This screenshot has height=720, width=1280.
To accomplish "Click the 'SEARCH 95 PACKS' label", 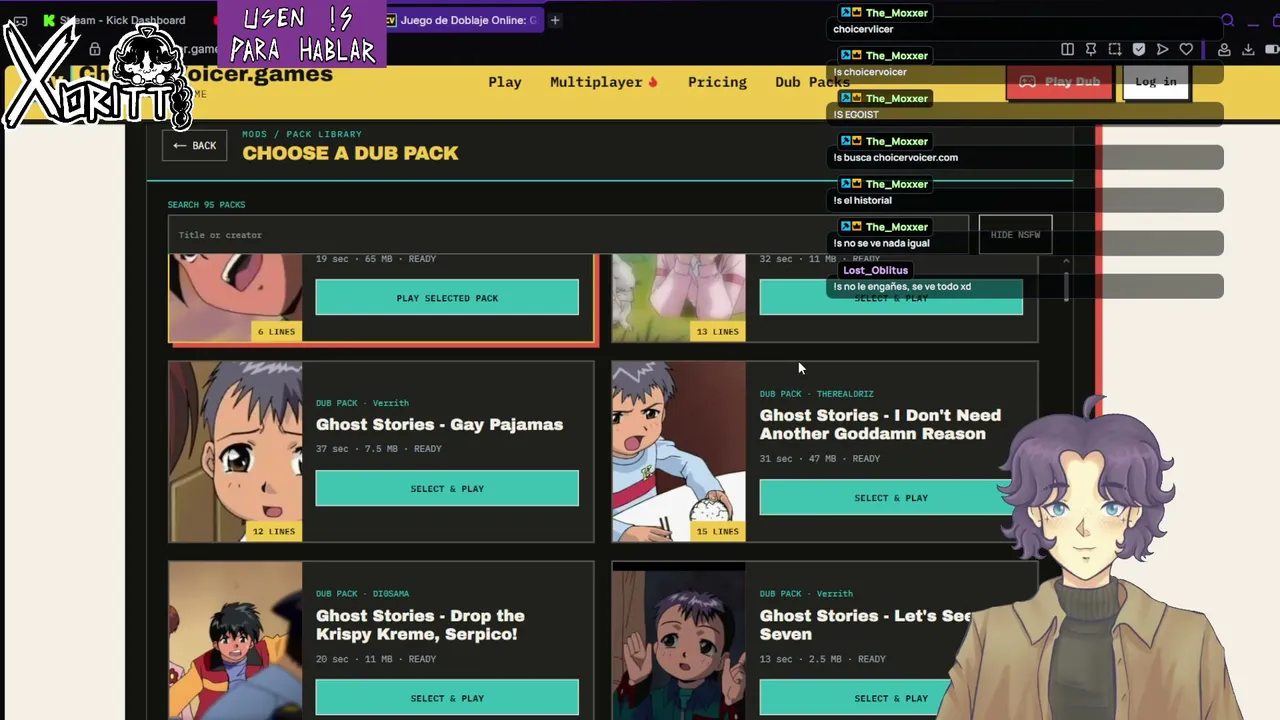I will pyautogui.click(x=206, y=205).
